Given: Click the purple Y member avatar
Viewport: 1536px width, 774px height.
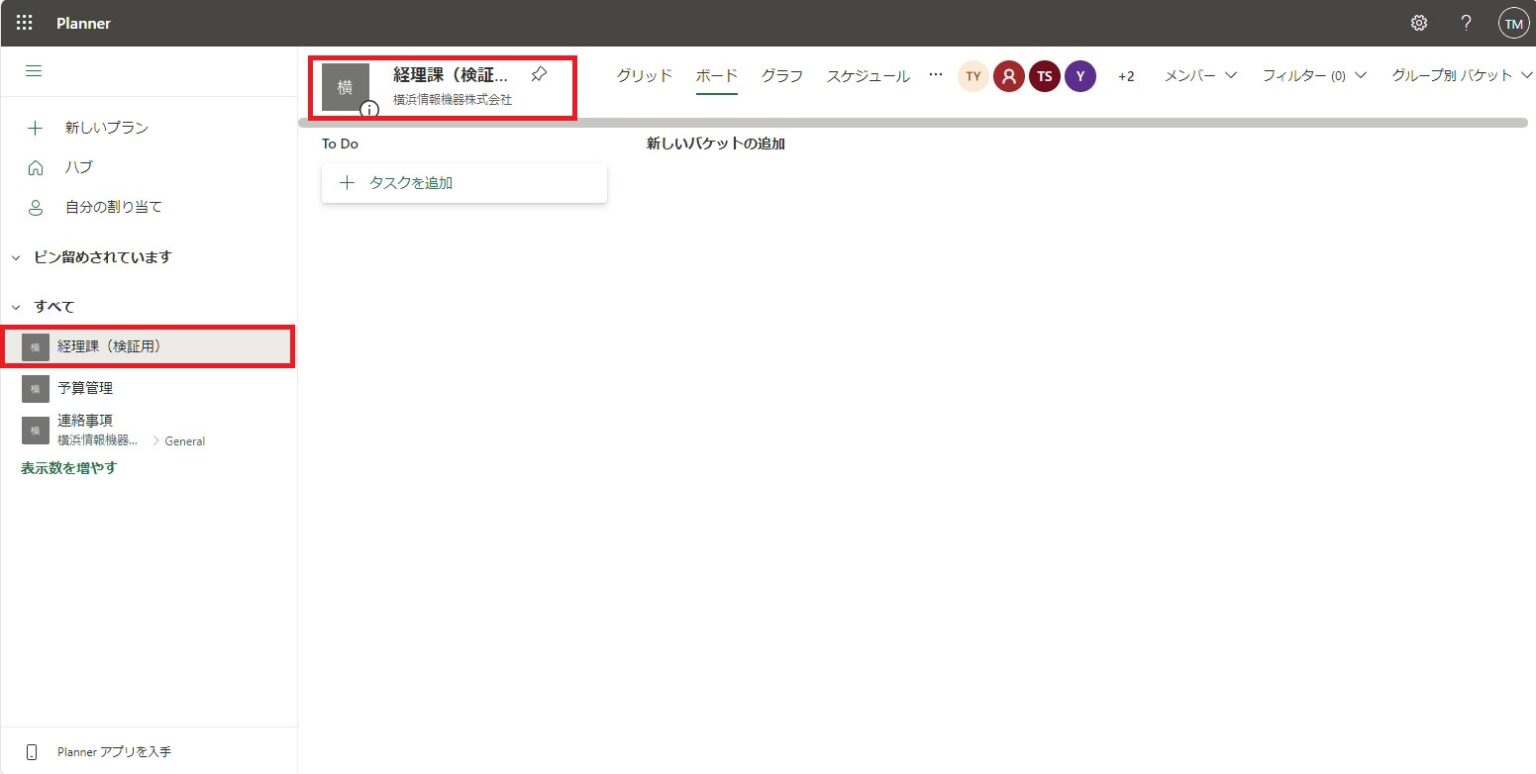Looking at the screenshot, I should coord(1080,76).
